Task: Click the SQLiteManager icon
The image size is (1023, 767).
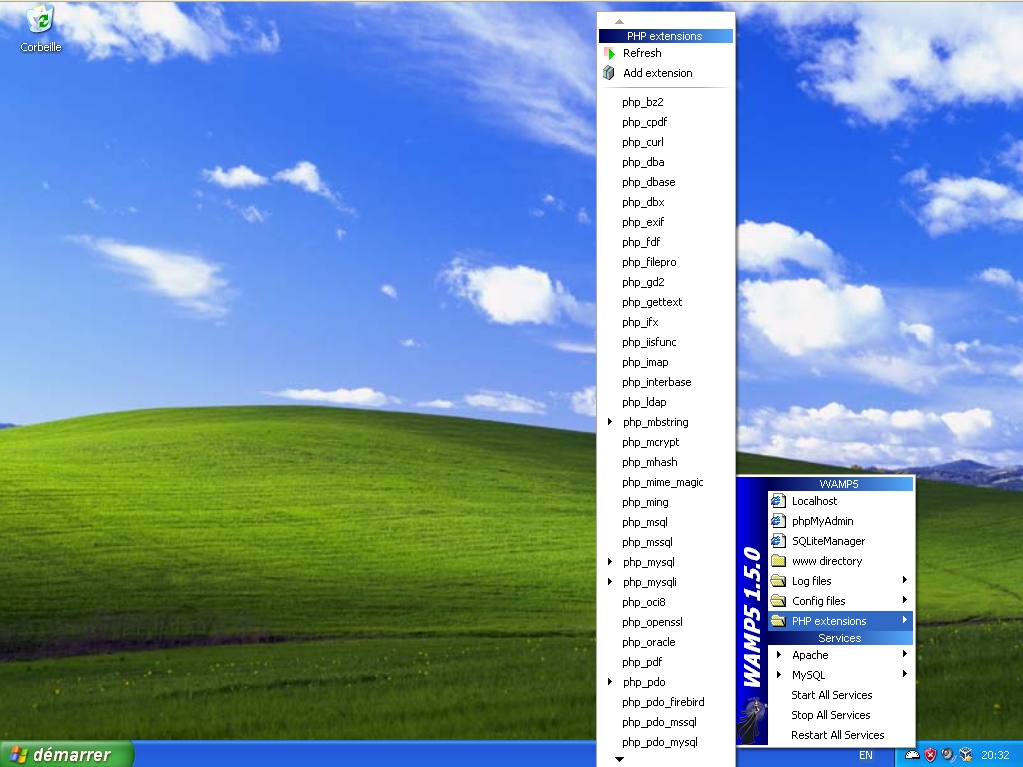Action: pyautogui.click(x=778, y=541)
